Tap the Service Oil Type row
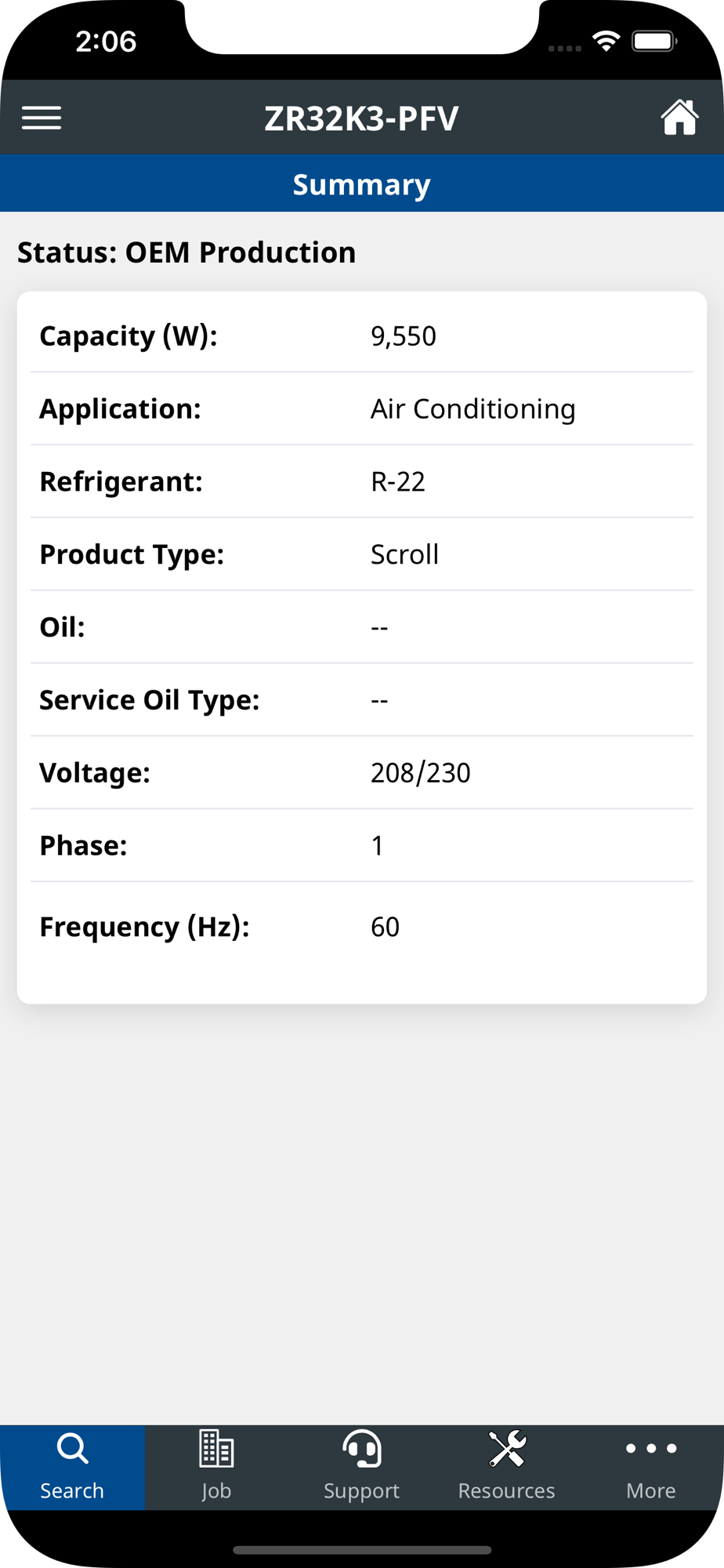This screenshot has width=724, height=1568. tap(362, 700)
